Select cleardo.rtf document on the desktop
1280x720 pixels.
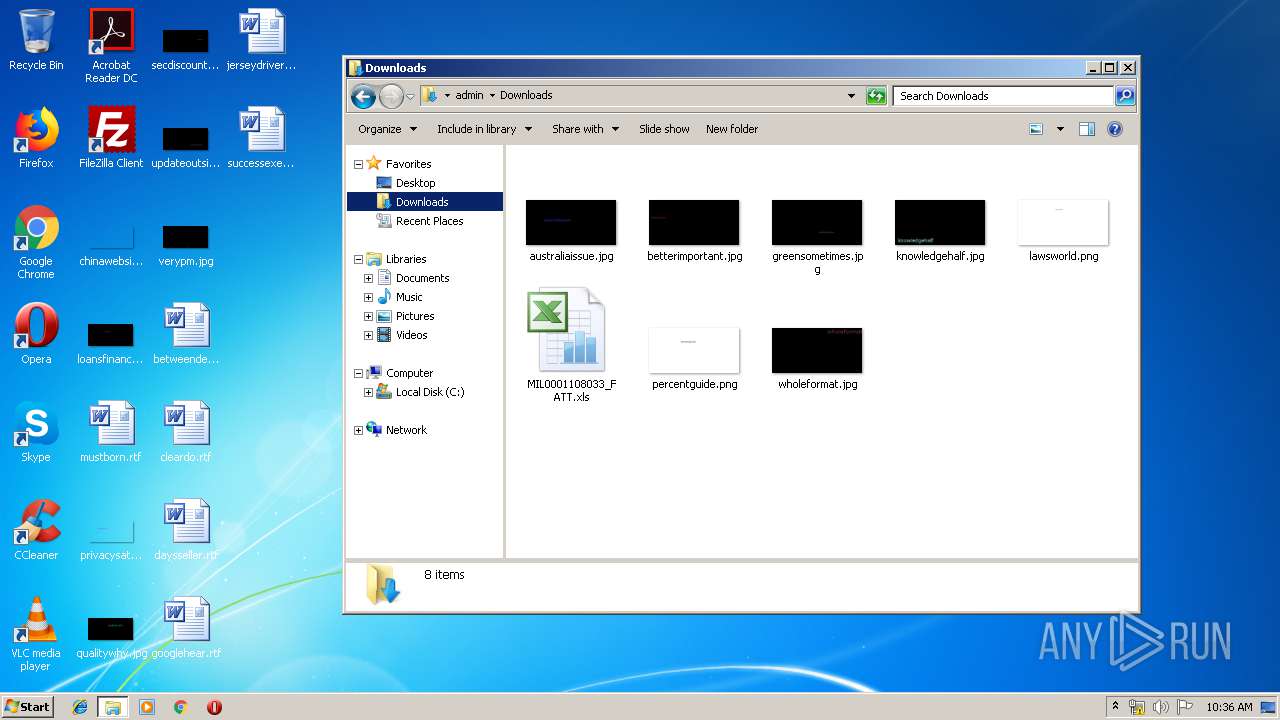pyautogui.click(x=186, y=432)
